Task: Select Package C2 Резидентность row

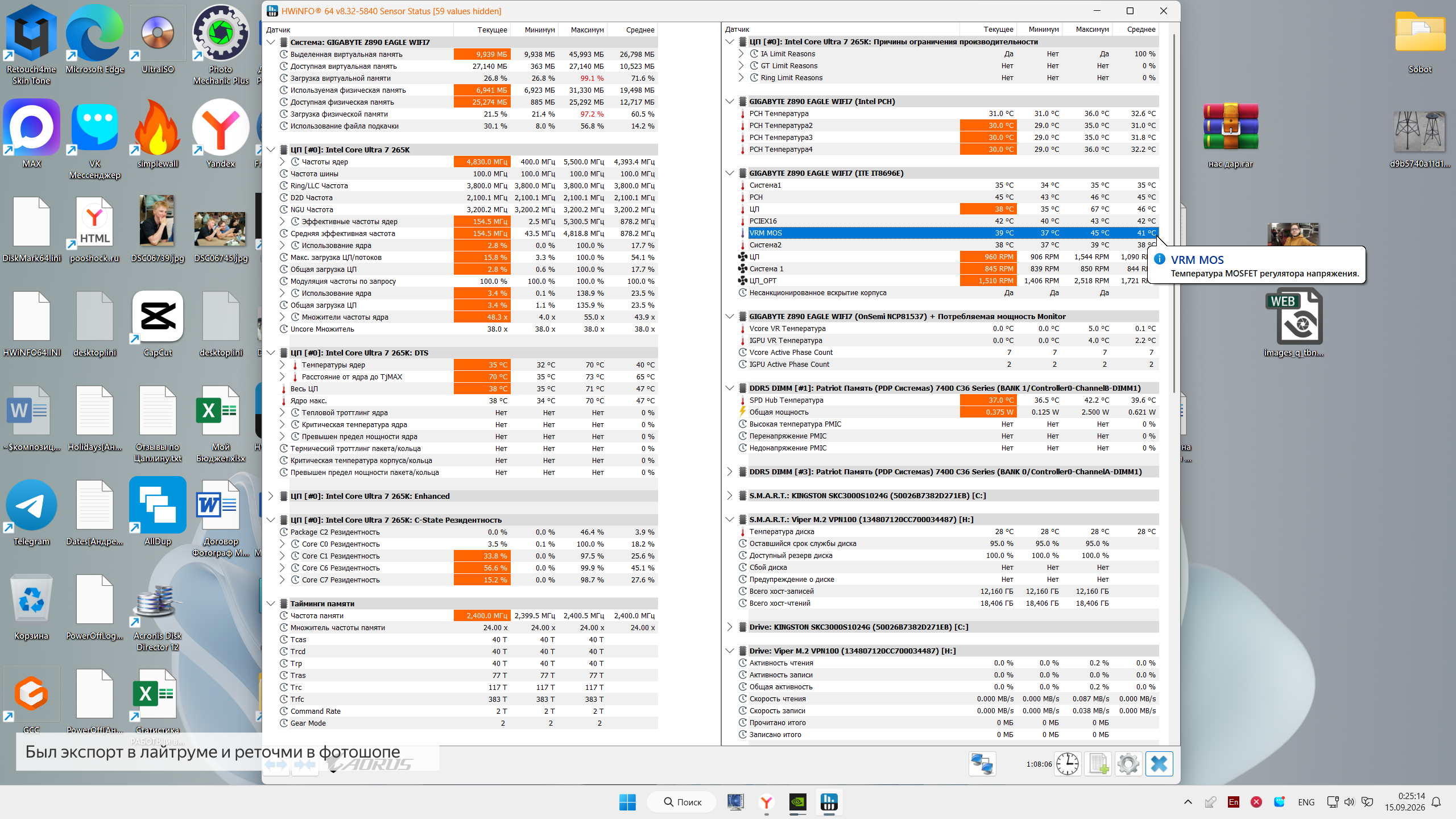Action: tap(468, 532)
